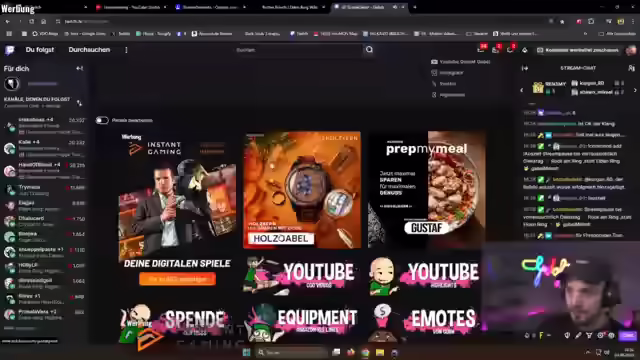Viewport: 640px width, 360px height.
Task: Click the purple Chat send button
Action: coord(627,336)
